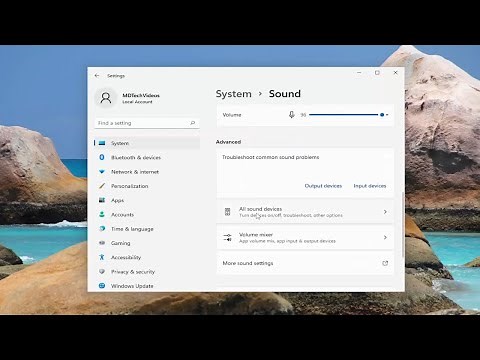Screen dimensions: 480x360
Task: Click the Privacy shield icon
Action: point(102,271)
